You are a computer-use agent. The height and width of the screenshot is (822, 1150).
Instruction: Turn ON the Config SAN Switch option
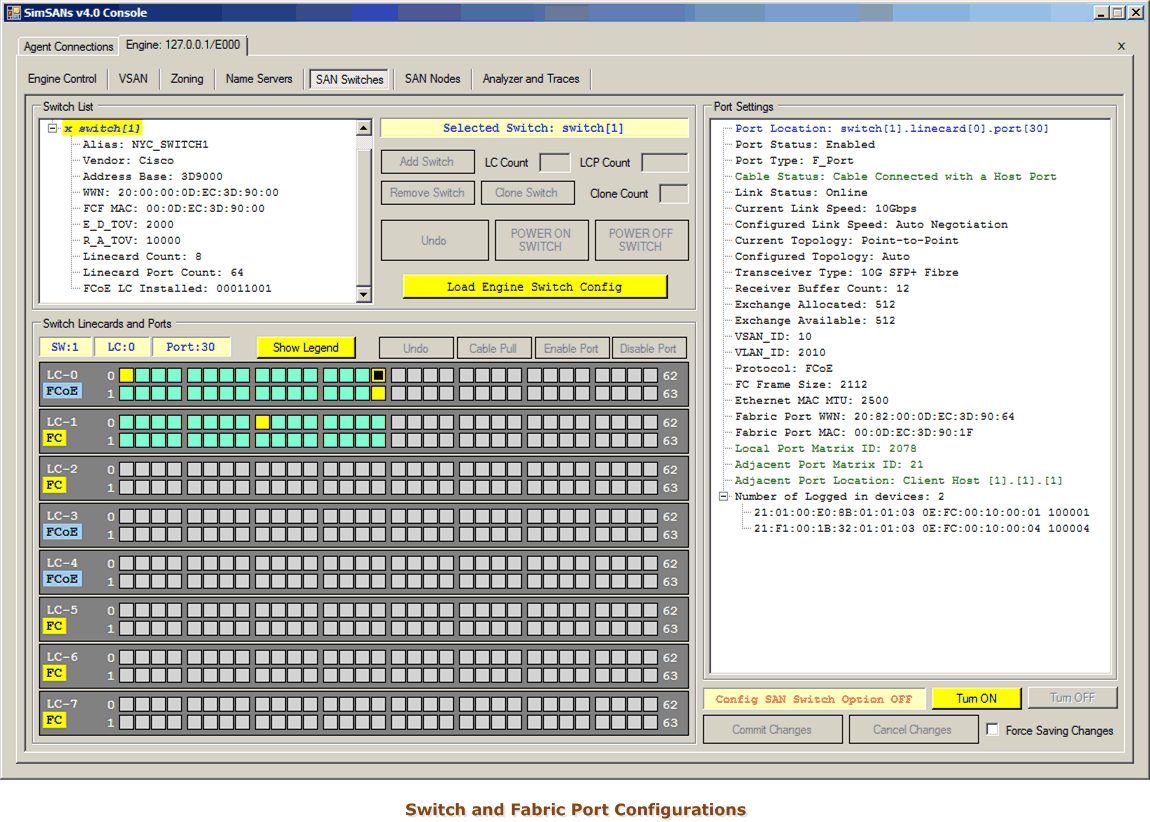pyautogui.click(x=976, y=698)
